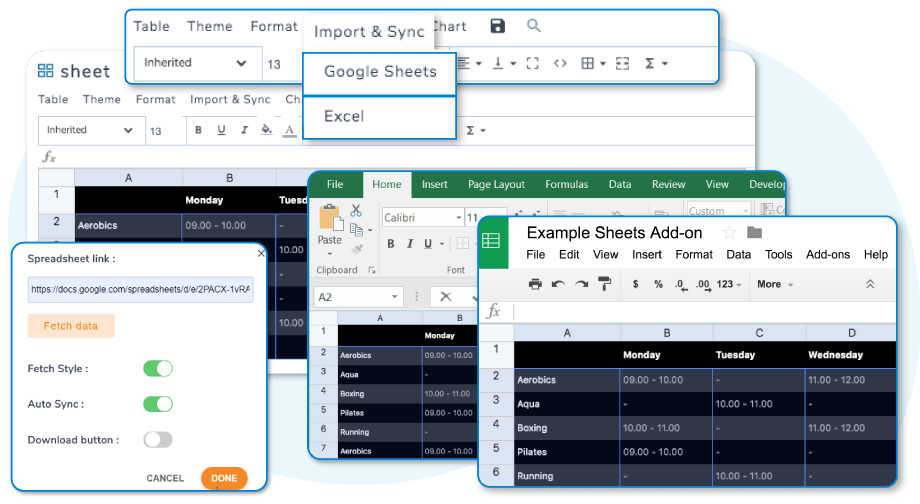Click the orange DONE button

point(224,478)
